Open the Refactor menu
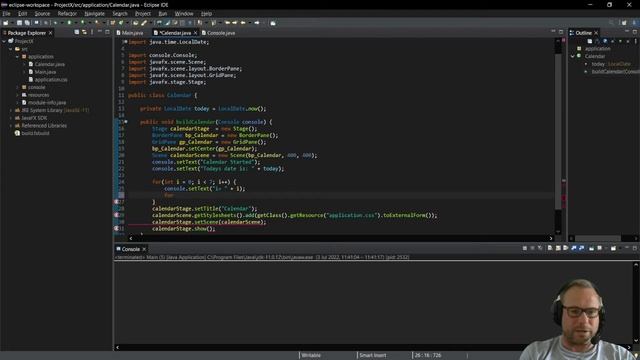The height and width of the screenshot is (360, 640). [x=67, y=13]
